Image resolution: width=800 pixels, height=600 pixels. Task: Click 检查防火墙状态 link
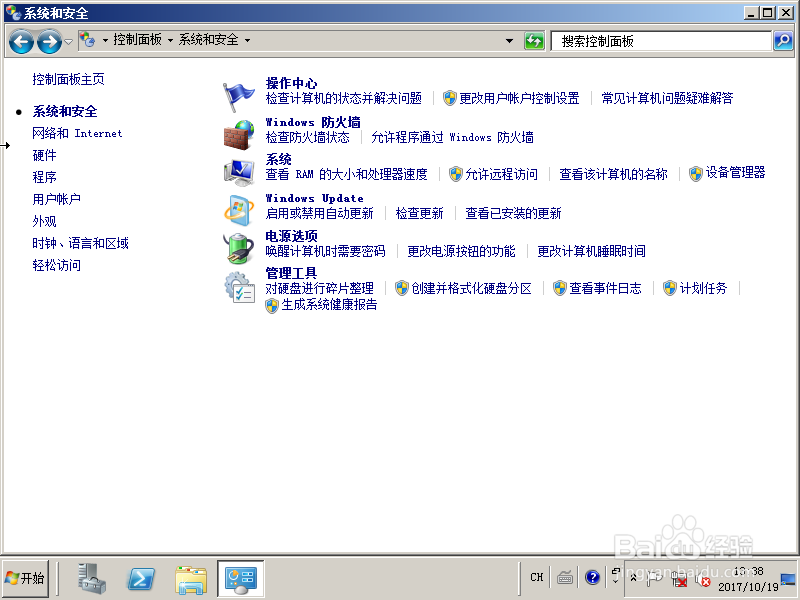[x=308, y=137]
